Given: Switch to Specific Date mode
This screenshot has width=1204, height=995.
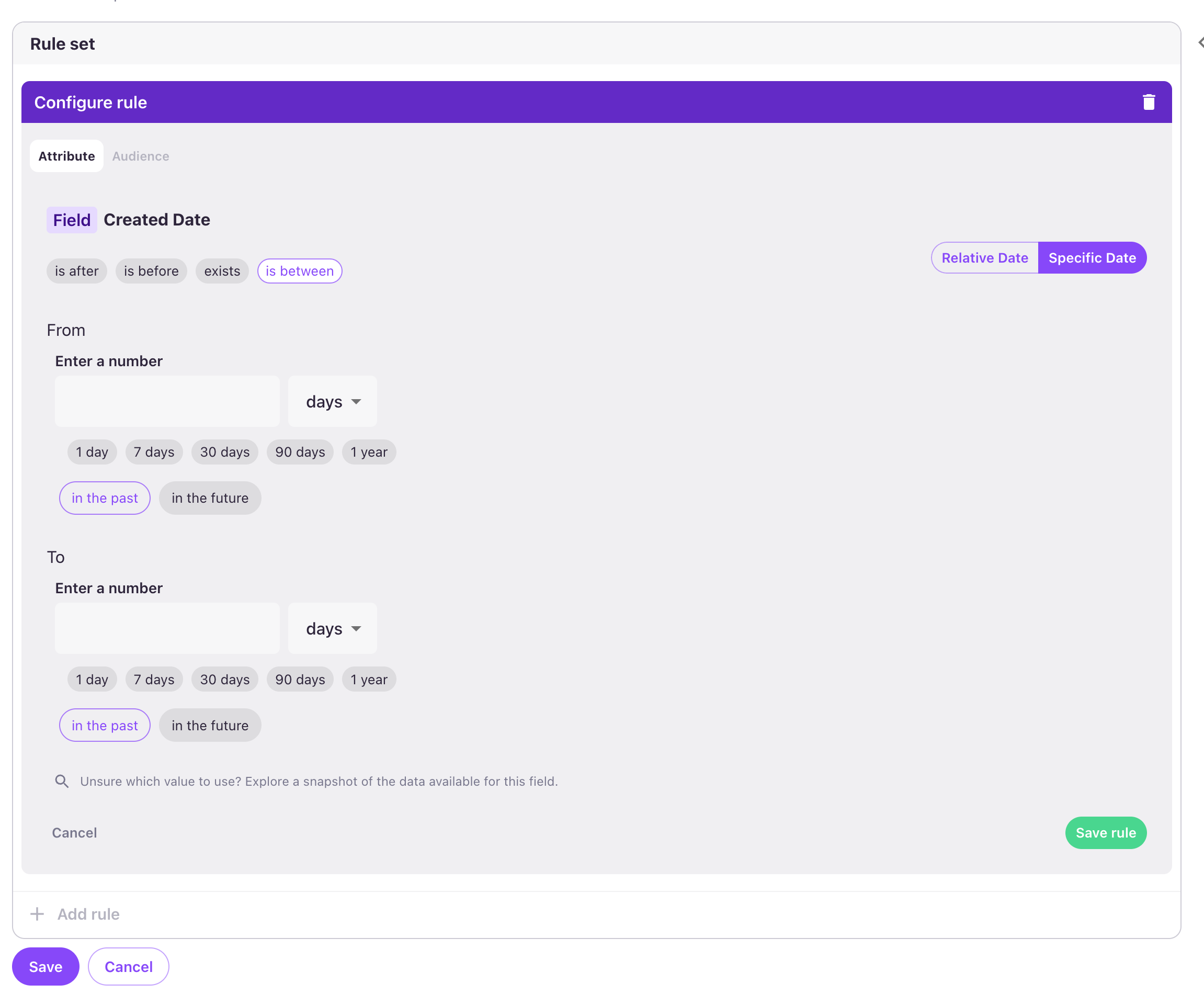Looking at the screenshot, I should (1092, 258).
